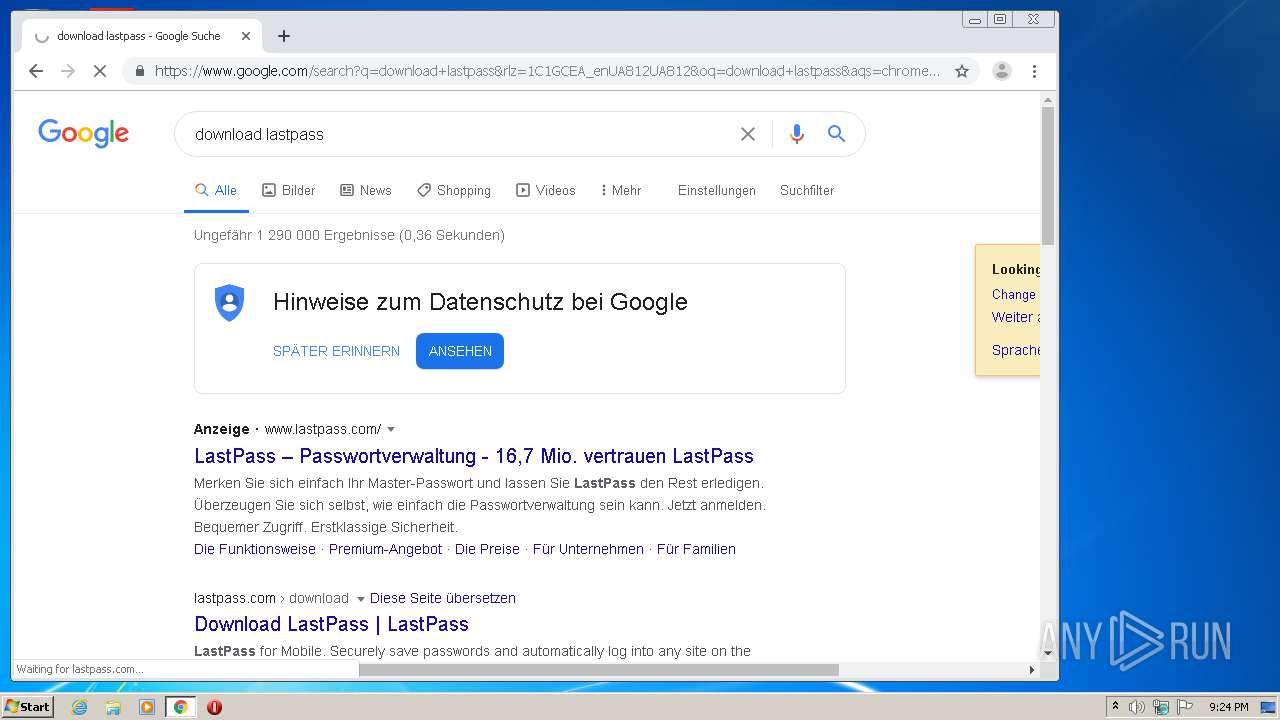Expand result options arrow beside lastpass.com download
The width and height of the screenshot is (1280, 720).
pos(361,598)
